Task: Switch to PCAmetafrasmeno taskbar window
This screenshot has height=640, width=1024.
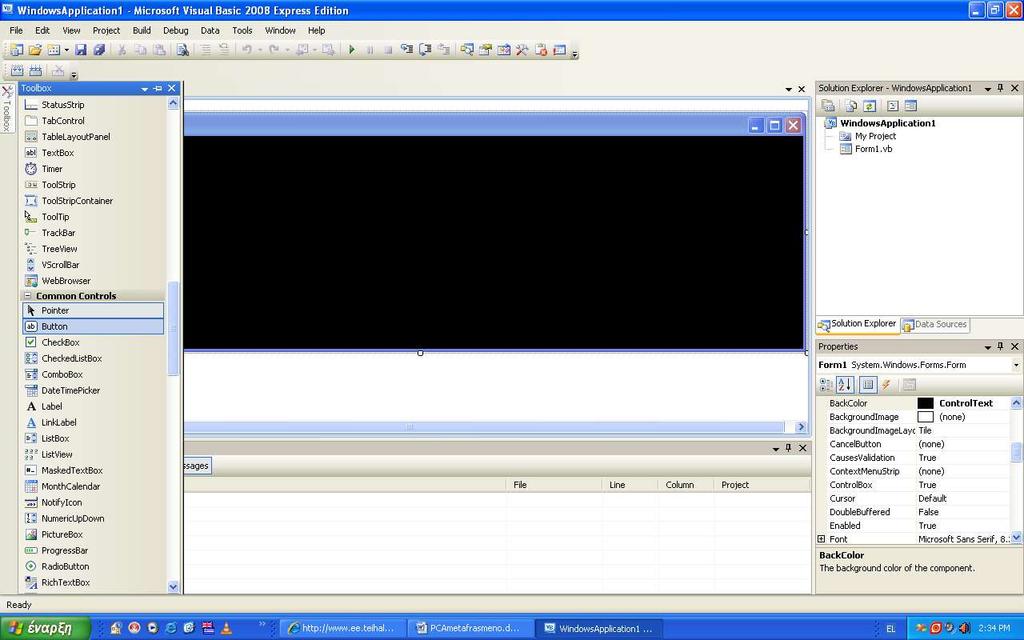Action: [x=473, y=628]
